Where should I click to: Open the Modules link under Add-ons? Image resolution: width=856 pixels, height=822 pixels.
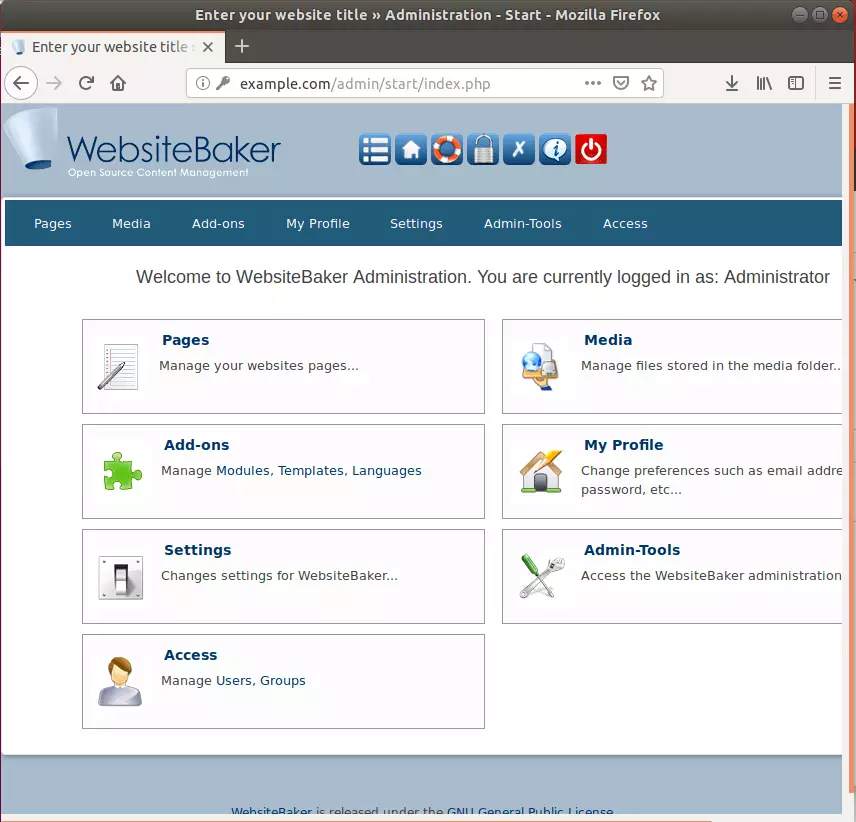pos(243,470)
